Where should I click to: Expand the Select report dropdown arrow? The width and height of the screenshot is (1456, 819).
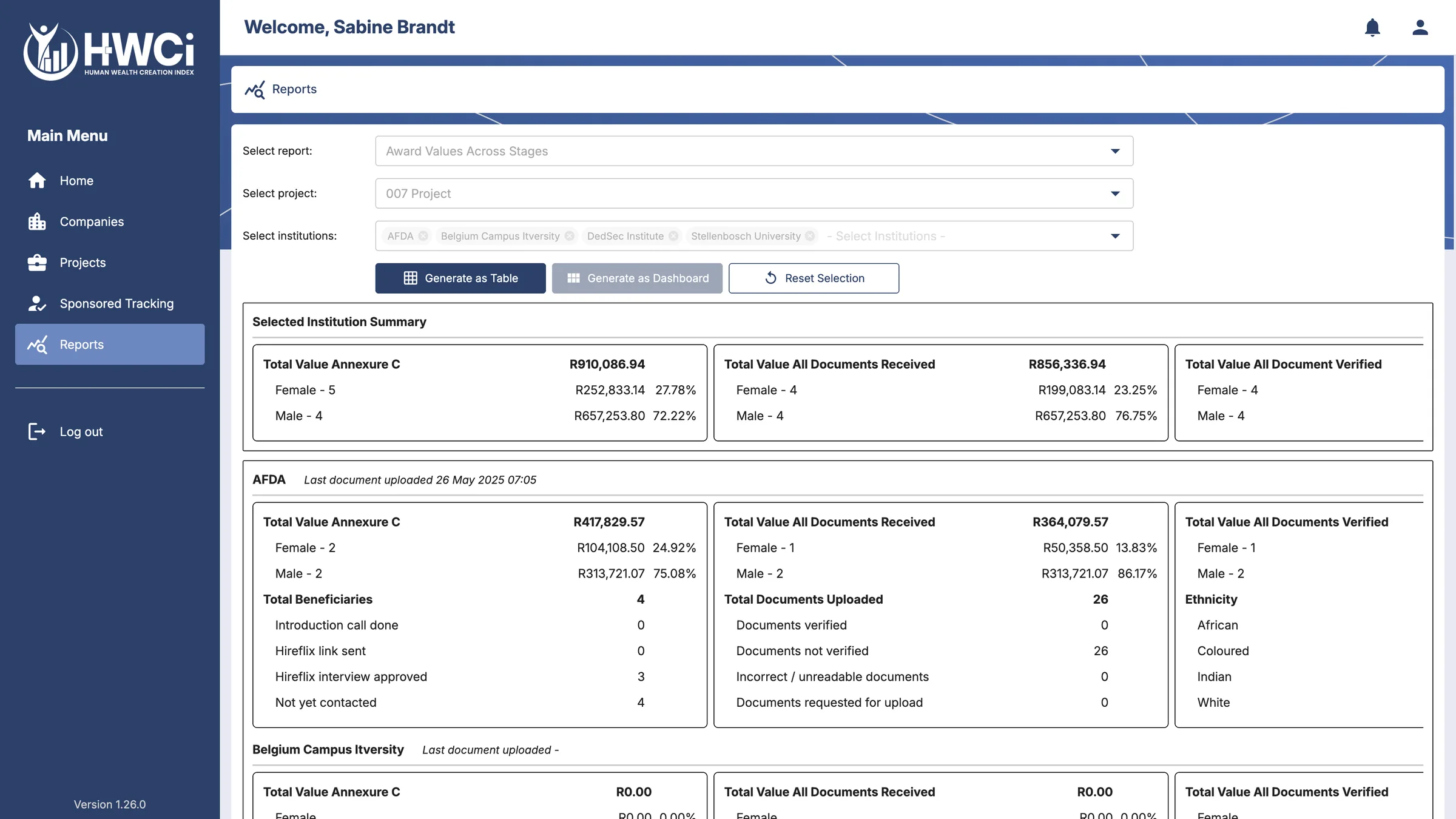[1115, 151]
